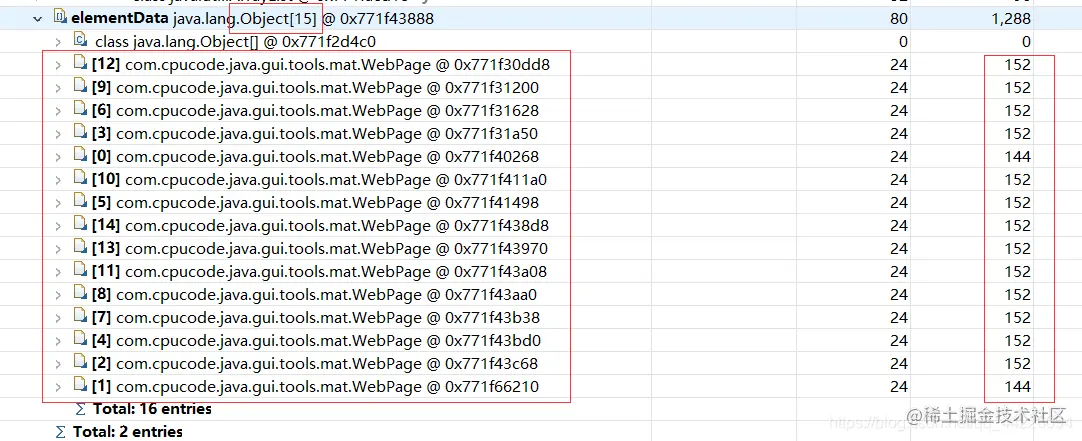Click the sigma icon beside Total: 2 entries

point(61,432)
